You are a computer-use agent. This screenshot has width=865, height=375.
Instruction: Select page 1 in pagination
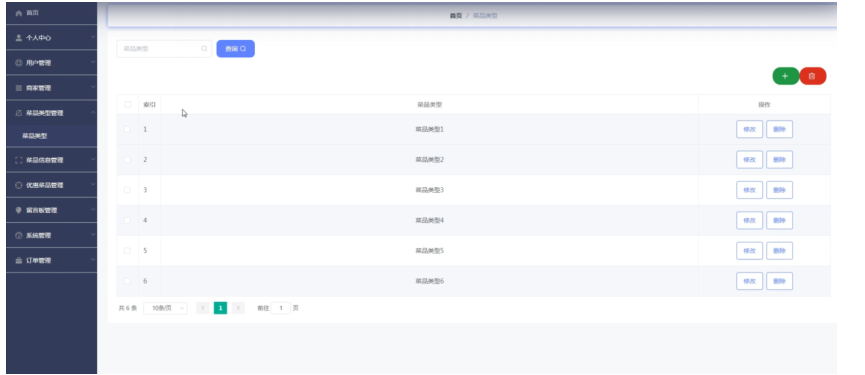(x=220, y=308)
